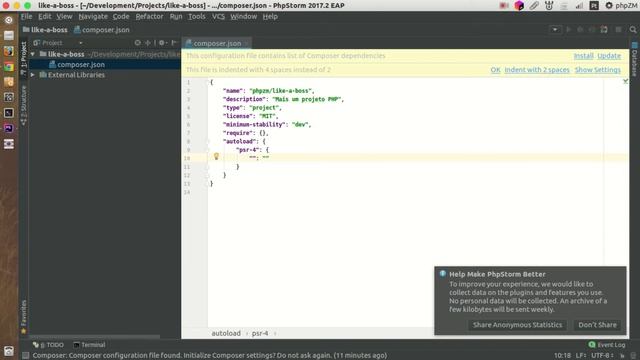The image size is (640, 360).
Task: Toggle the Project side tool window tab
Action: pyautogui.click(x=24, y=58)
